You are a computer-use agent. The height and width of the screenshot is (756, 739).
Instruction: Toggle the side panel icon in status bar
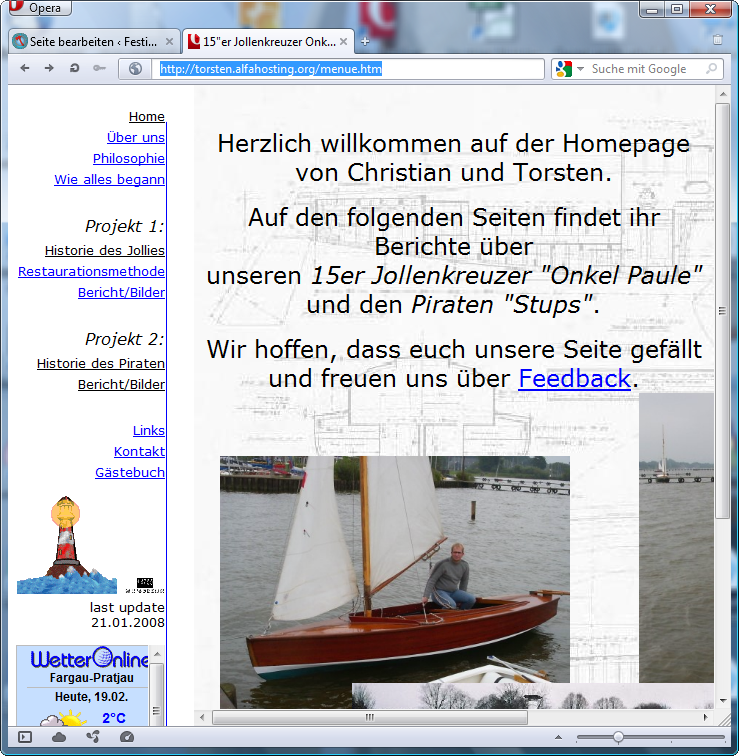point(25,737)
